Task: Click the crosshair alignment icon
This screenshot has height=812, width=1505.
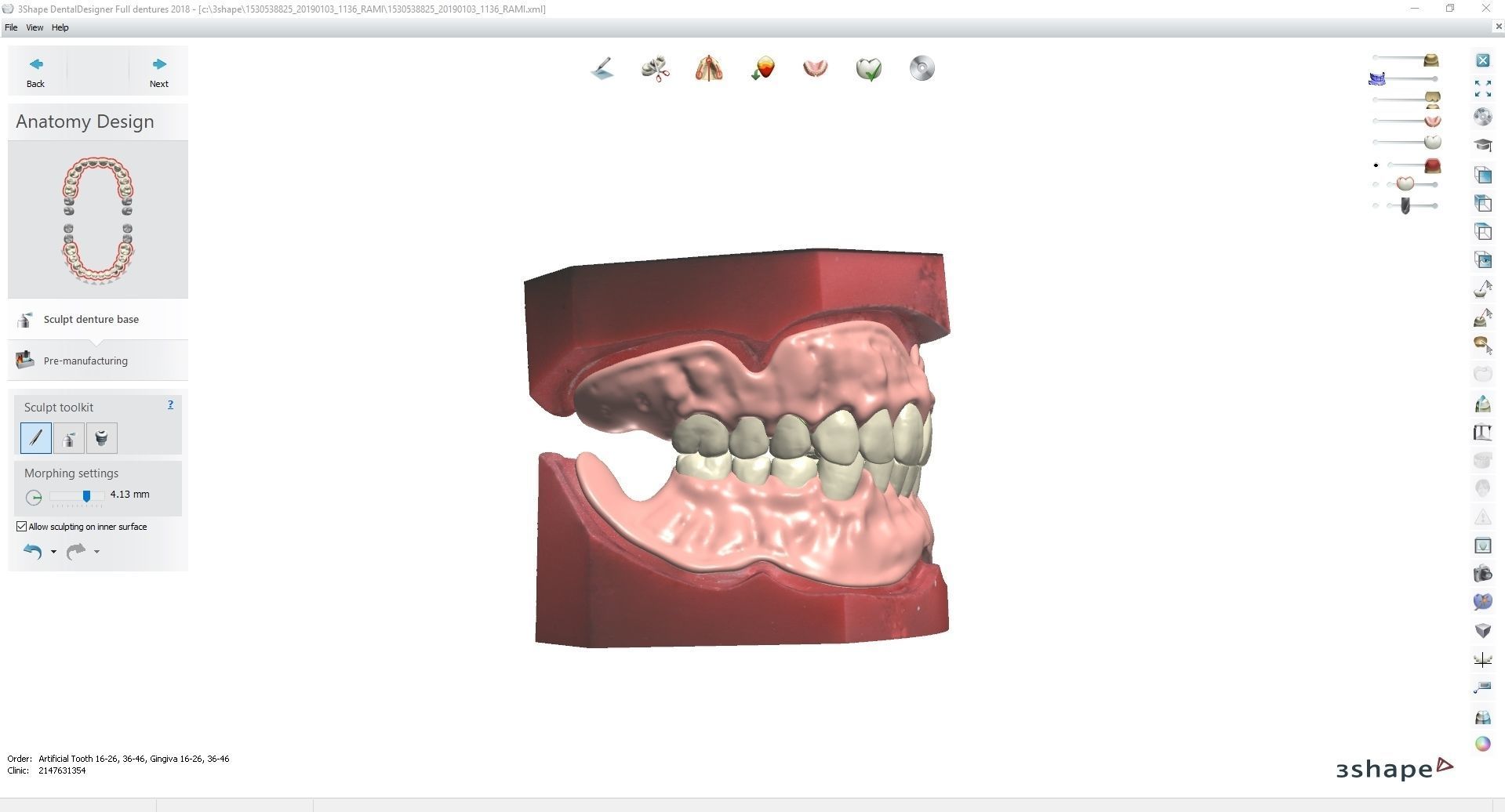Action: (x=1483, y=660)
